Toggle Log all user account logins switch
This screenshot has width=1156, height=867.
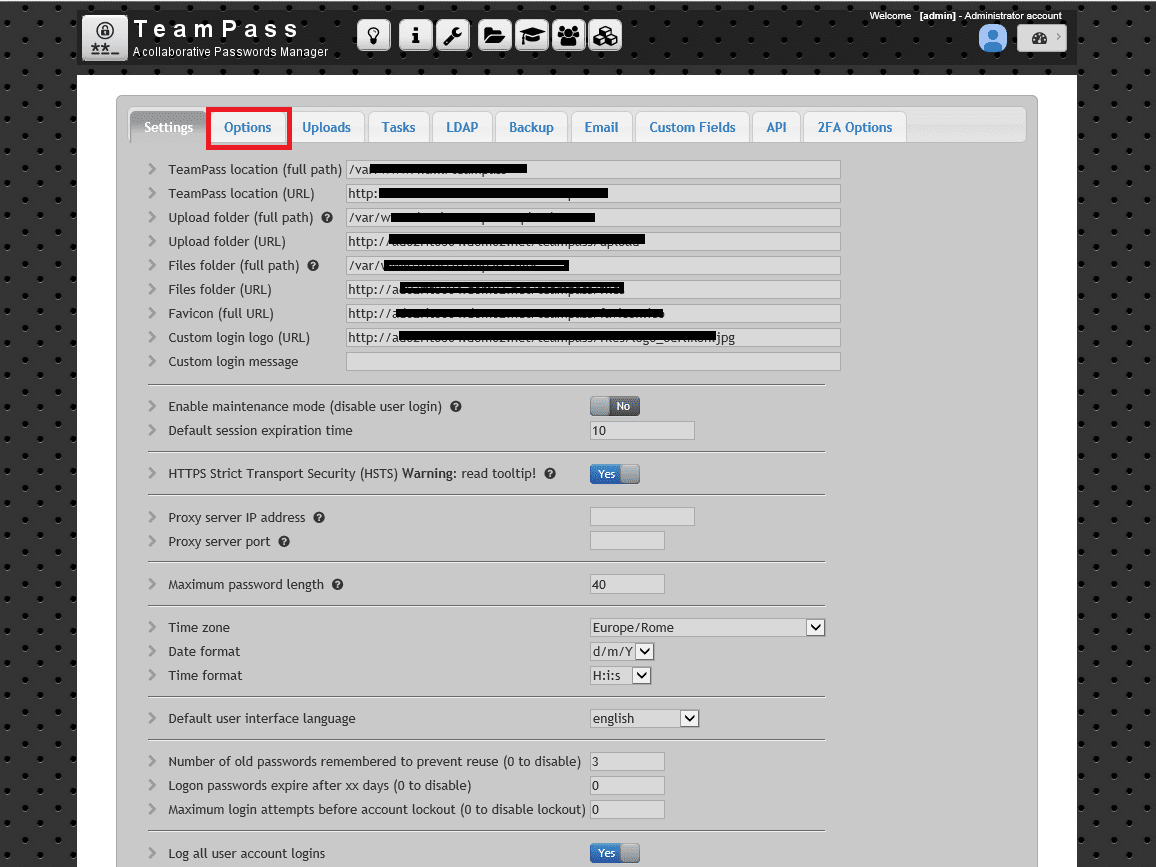click(x=615, y=853)
